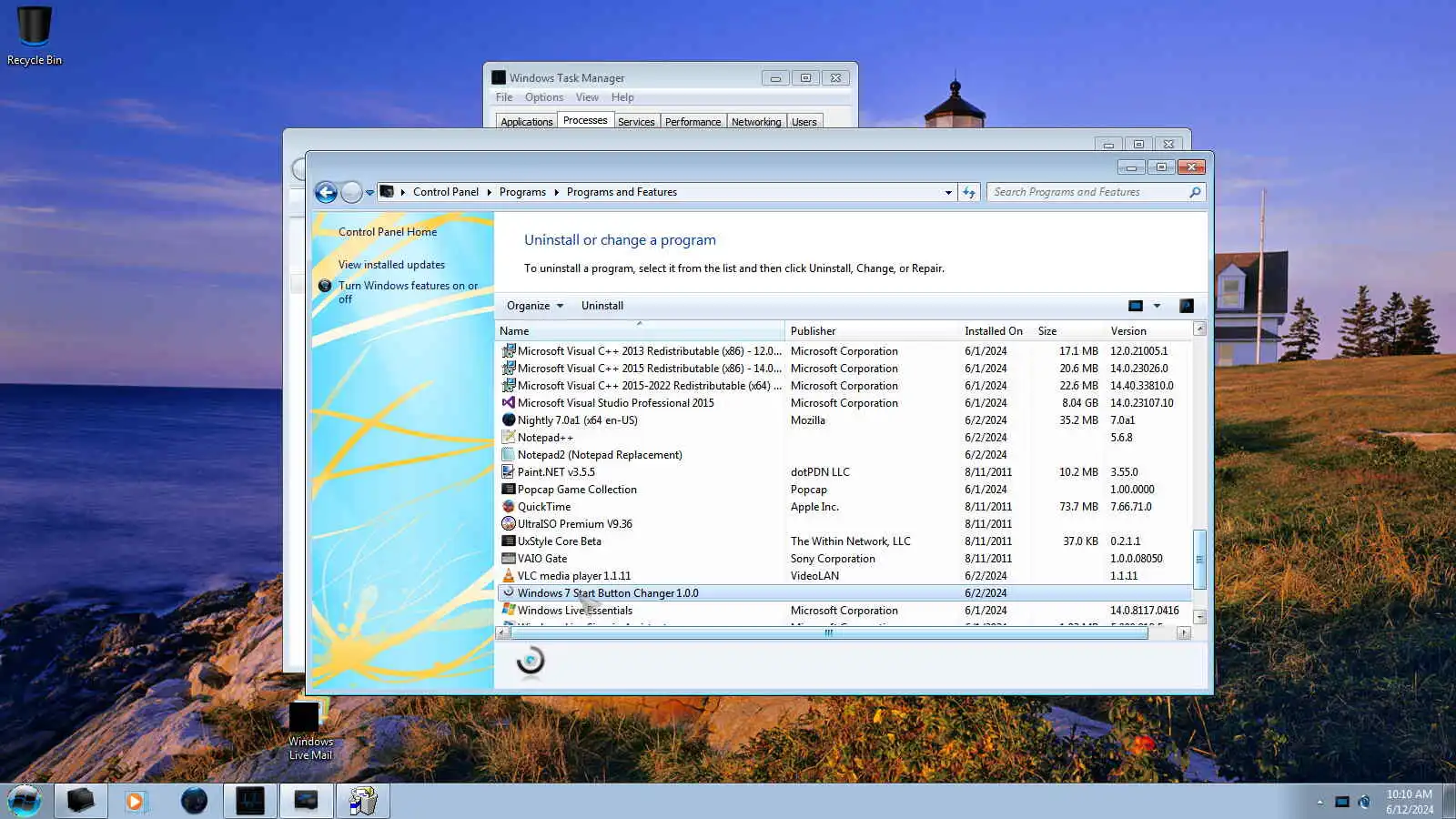Open the View menu in Task Manager

[x=587, y=97]
